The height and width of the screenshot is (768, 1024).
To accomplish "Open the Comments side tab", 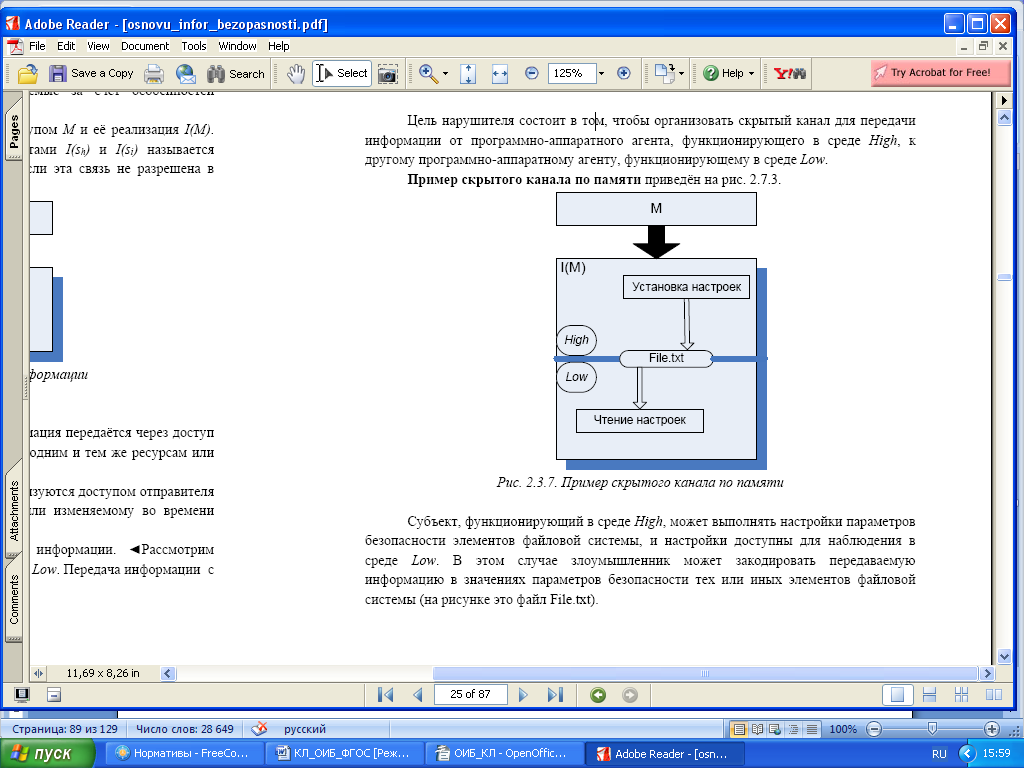I will (x=14, y=600).
